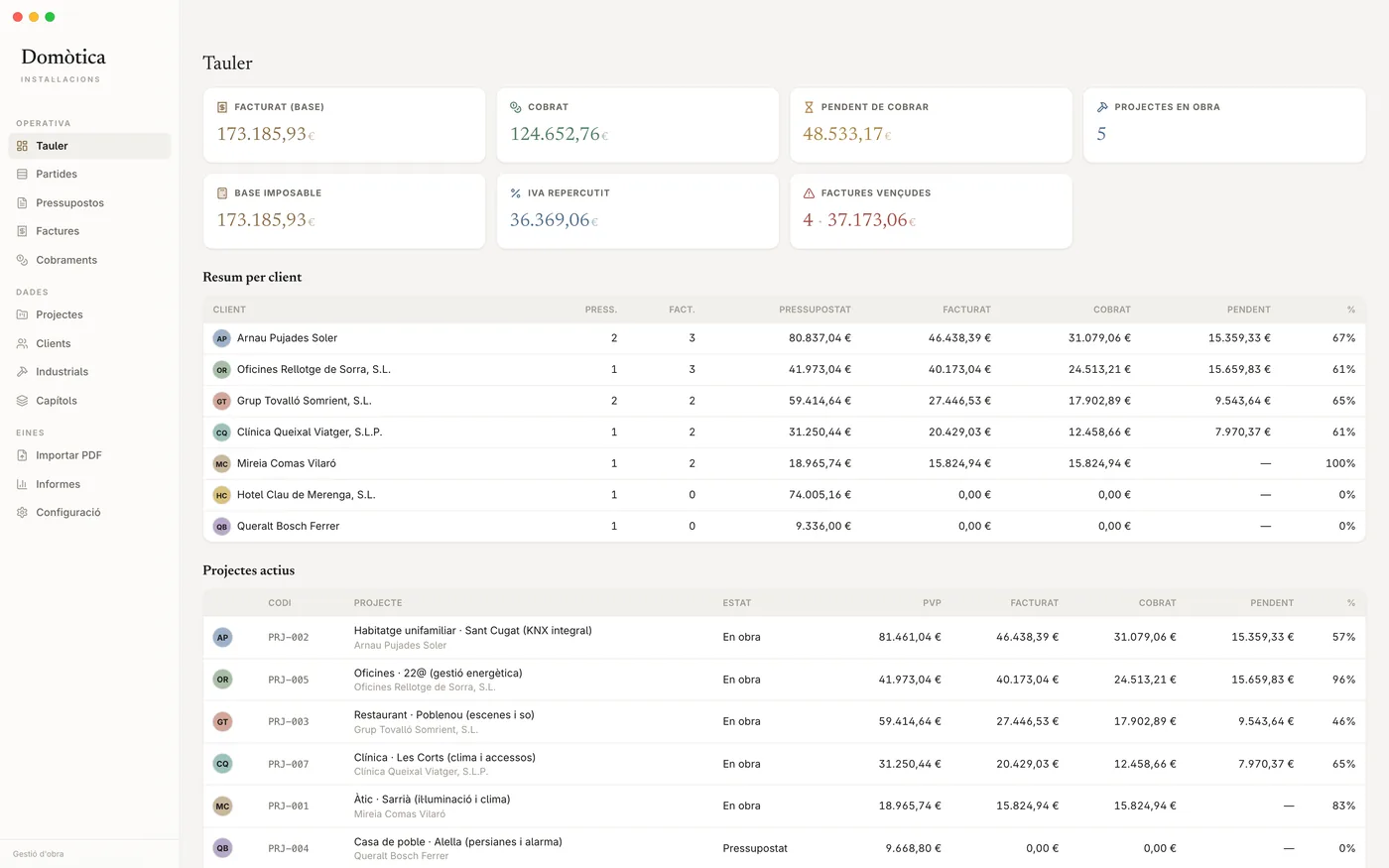Click project code PRJ-007
1389x868 pixels.
click(x=289, y=765)
